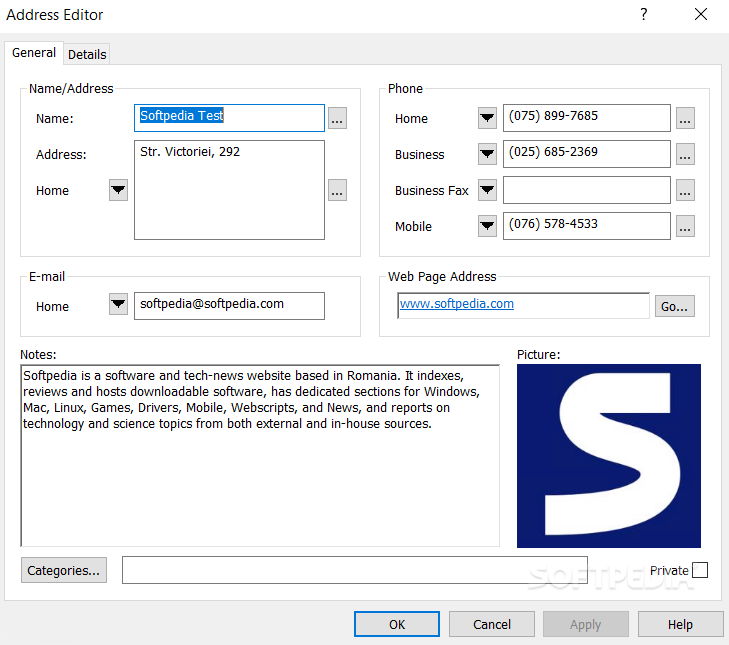Click inside the Notes text area
The height and width of the screenshot is (645, 729).
(260, 456)
